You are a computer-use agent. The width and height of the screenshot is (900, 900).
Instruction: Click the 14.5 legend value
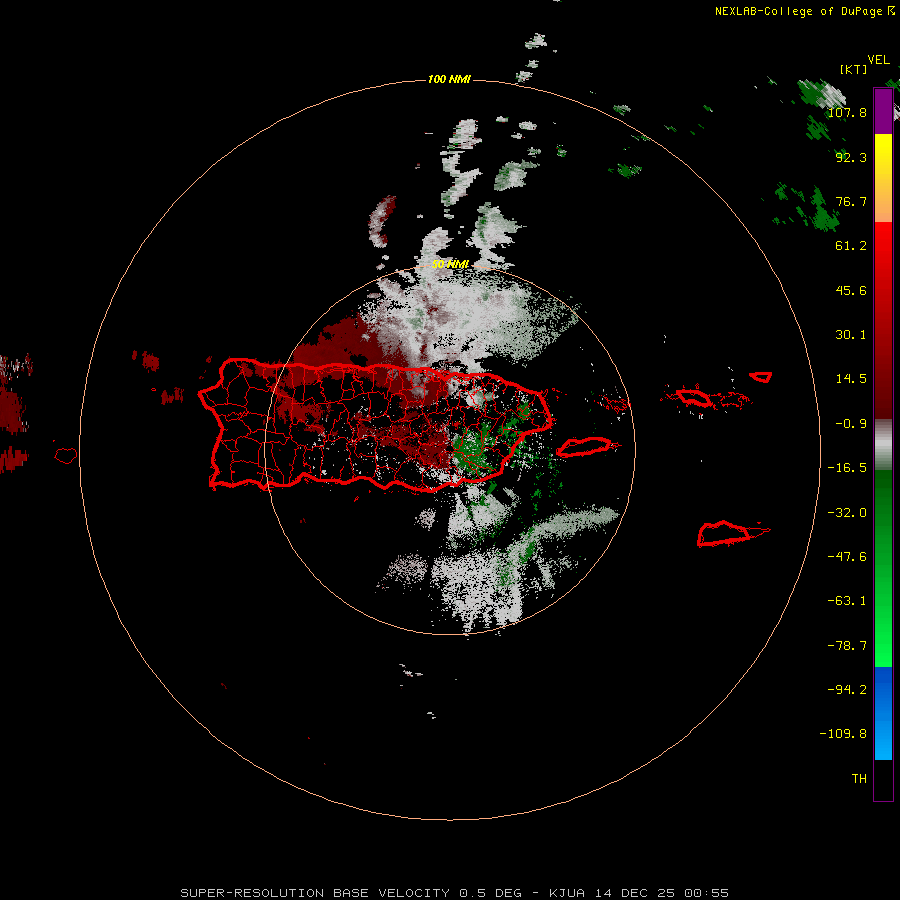coord(851,379)
